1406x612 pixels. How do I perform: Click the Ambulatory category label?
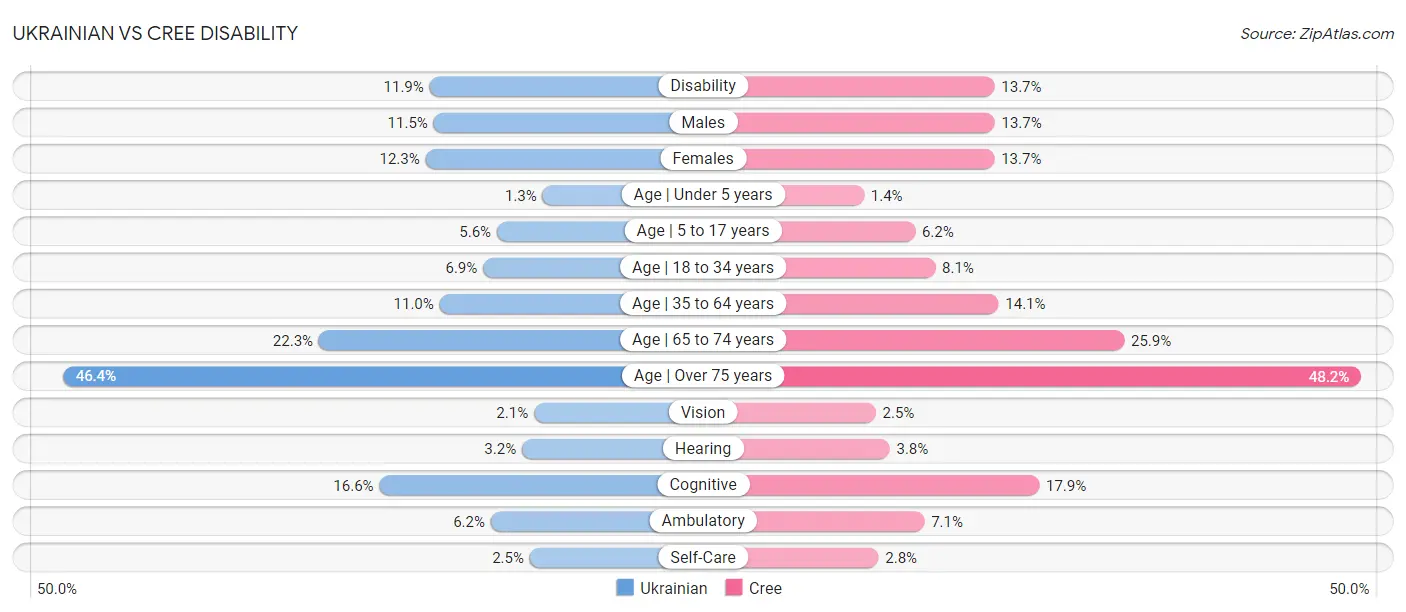(703, 520)
